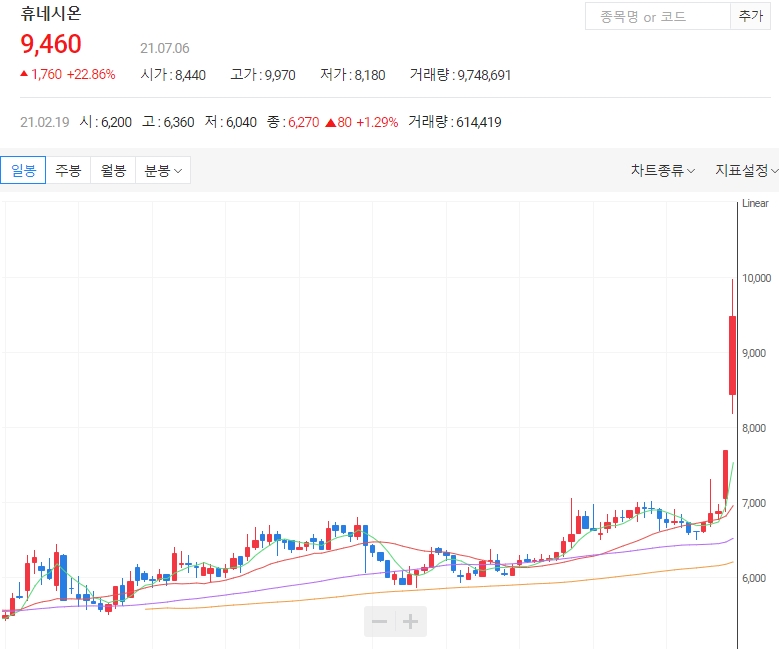Click the 고 6,360 high value

(x=168, y=122)
